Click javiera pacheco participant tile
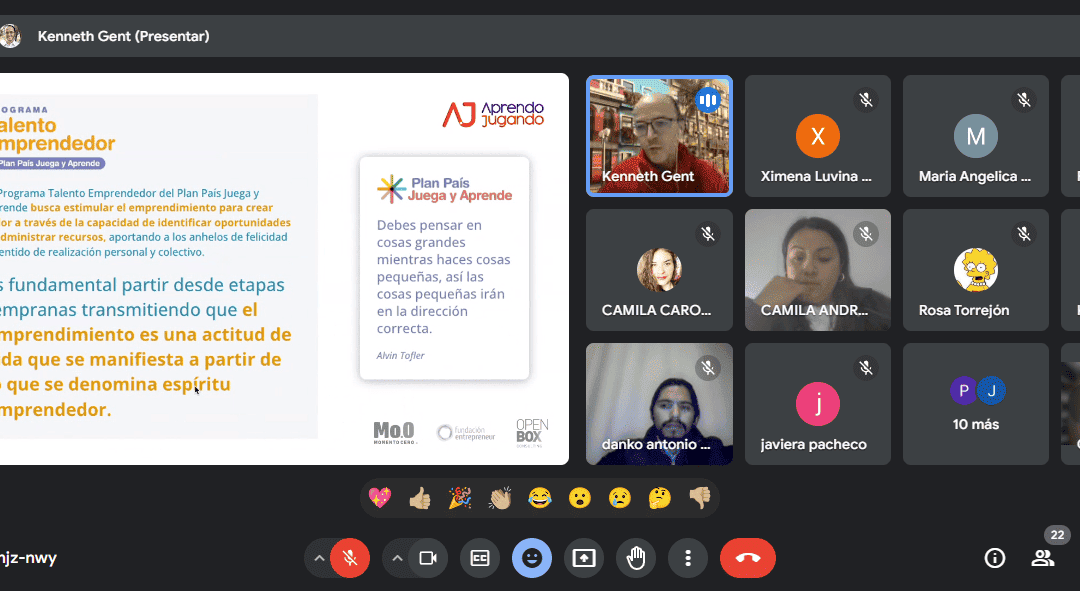1080x591 pixels. (818, 404)
